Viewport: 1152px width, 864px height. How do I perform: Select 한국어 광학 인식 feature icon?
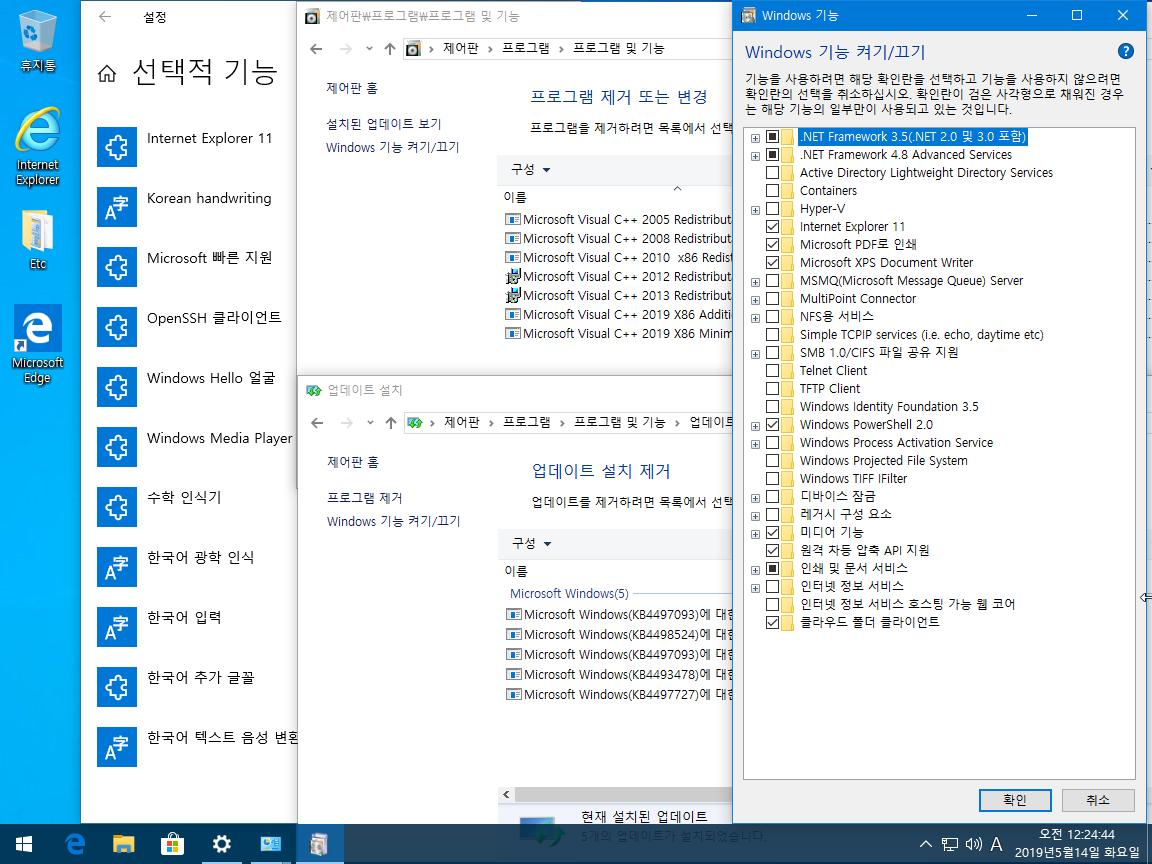117,566
